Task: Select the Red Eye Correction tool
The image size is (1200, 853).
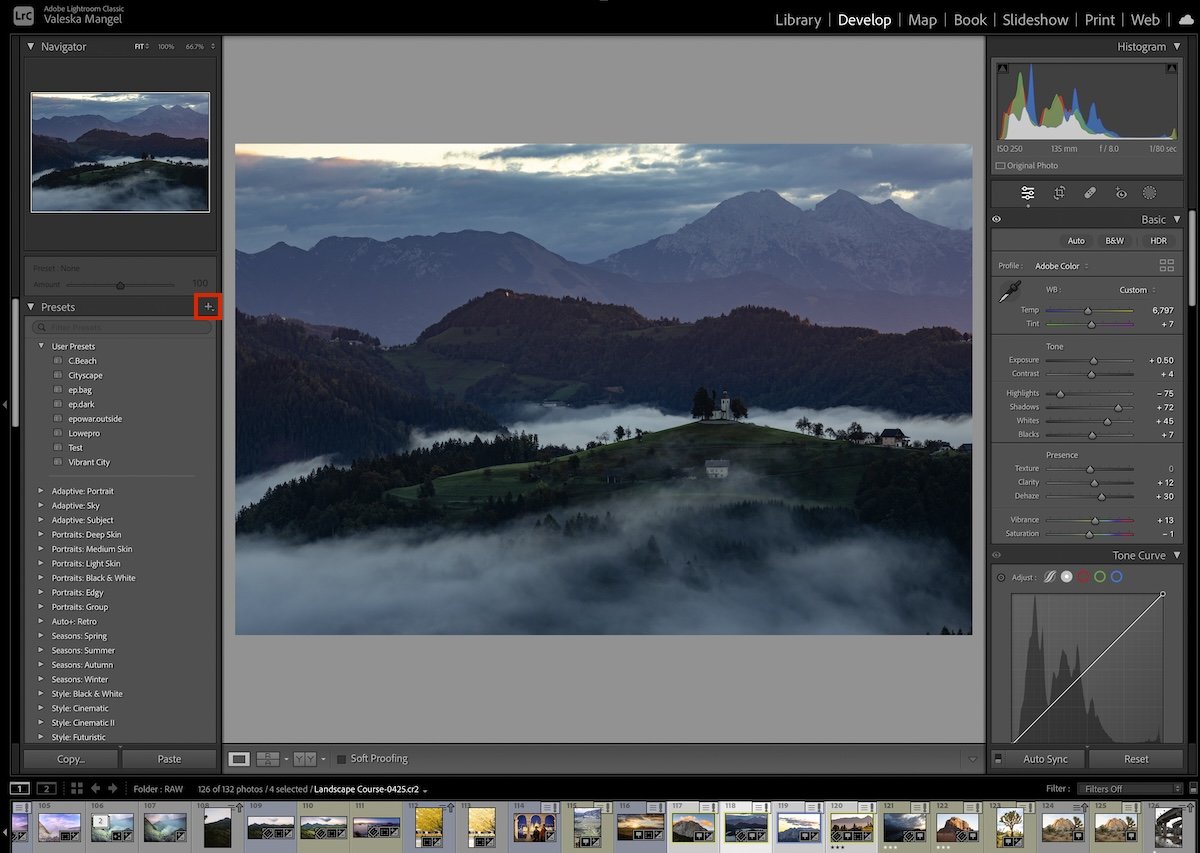Action: tap(1121, 192)
